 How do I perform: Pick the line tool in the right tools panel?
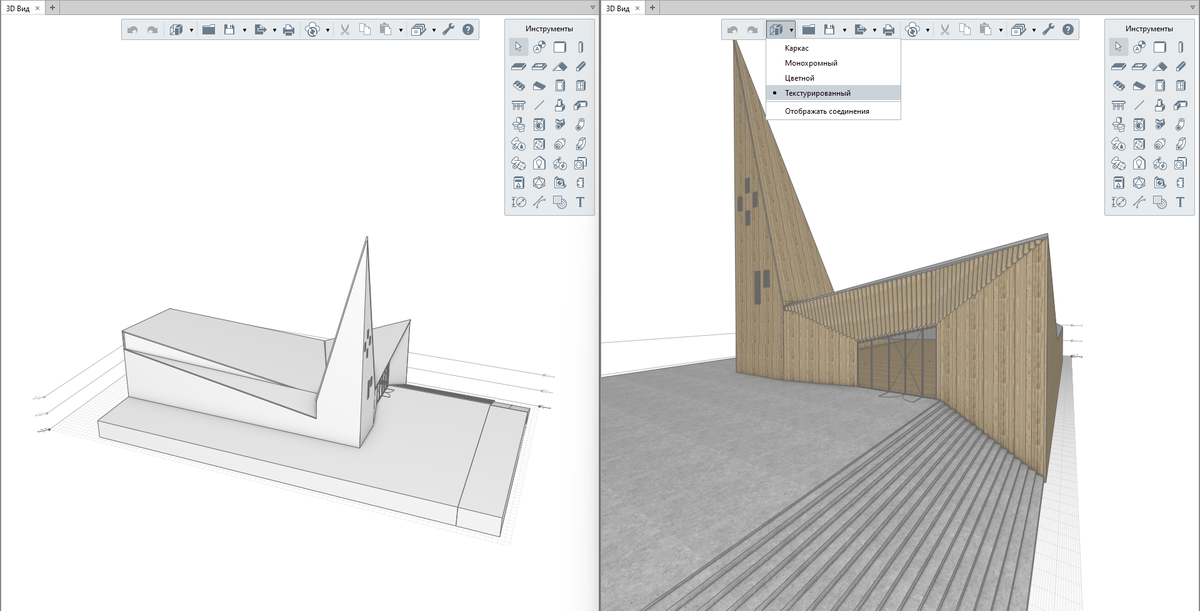coord(1139,105)
